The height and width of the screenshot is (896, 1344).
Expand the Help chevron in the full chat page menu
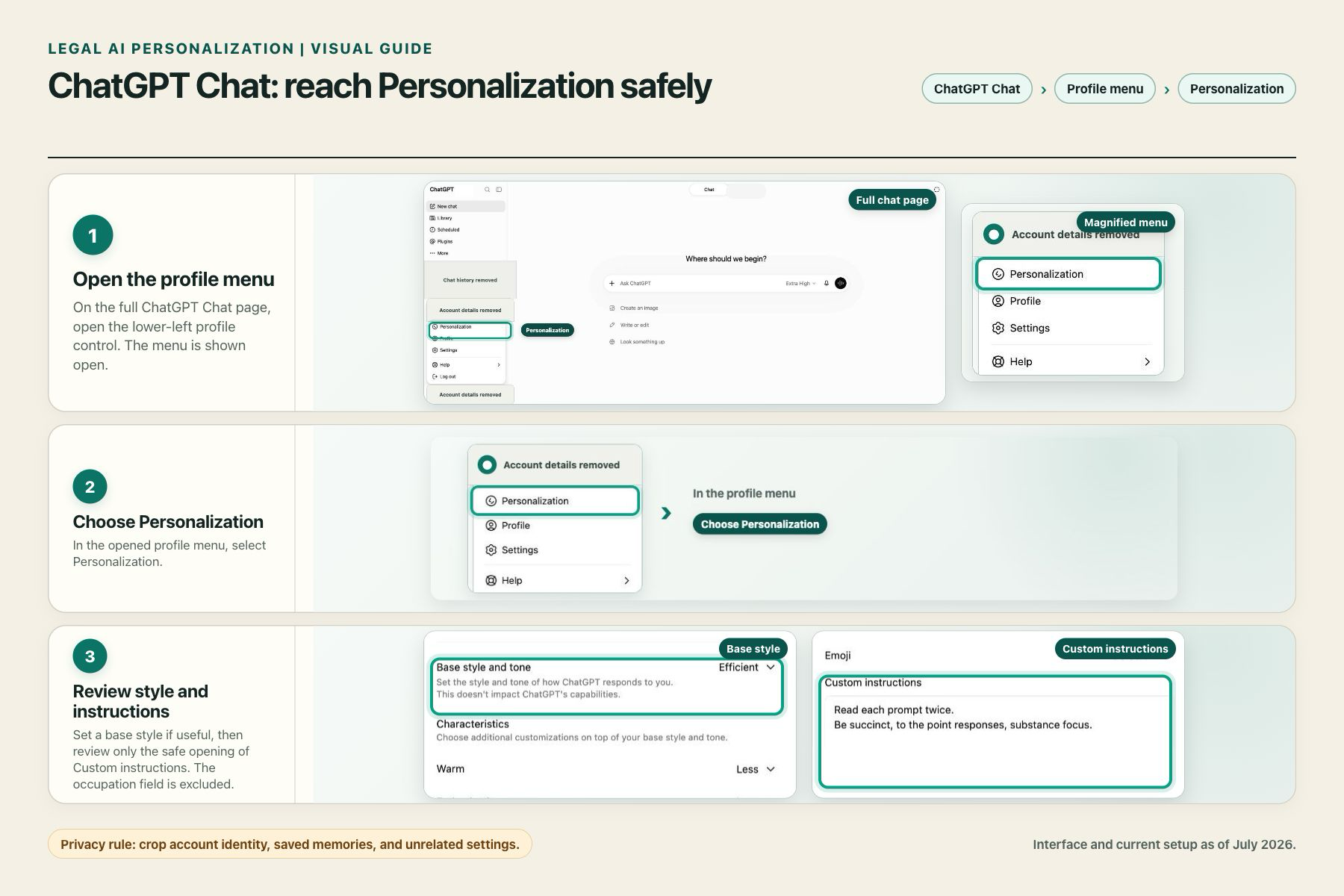499,365
